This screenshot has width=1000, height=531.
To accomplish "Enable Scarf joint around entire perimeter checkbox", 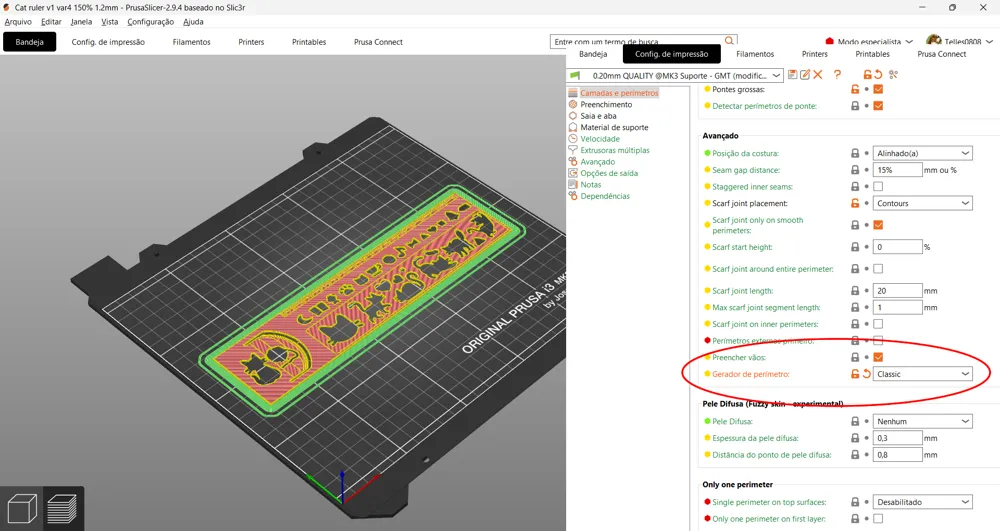I will pos(878,269).
